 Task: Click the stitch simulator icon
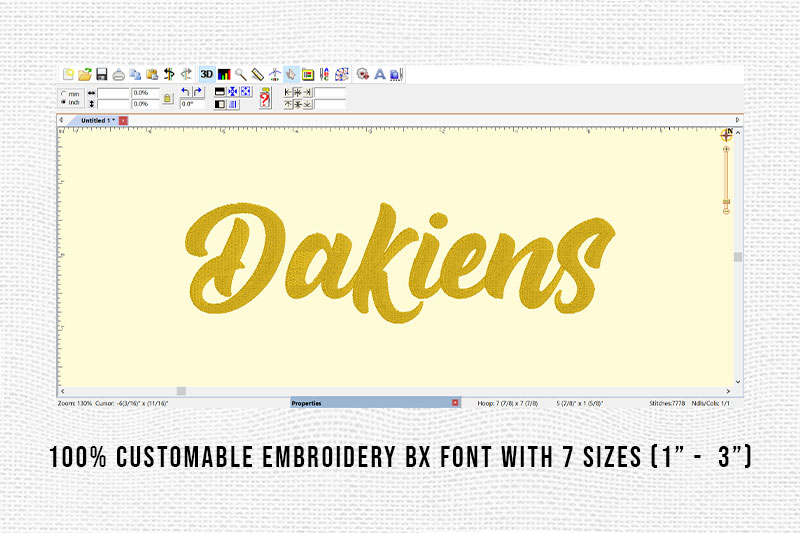tap(342, 74)
